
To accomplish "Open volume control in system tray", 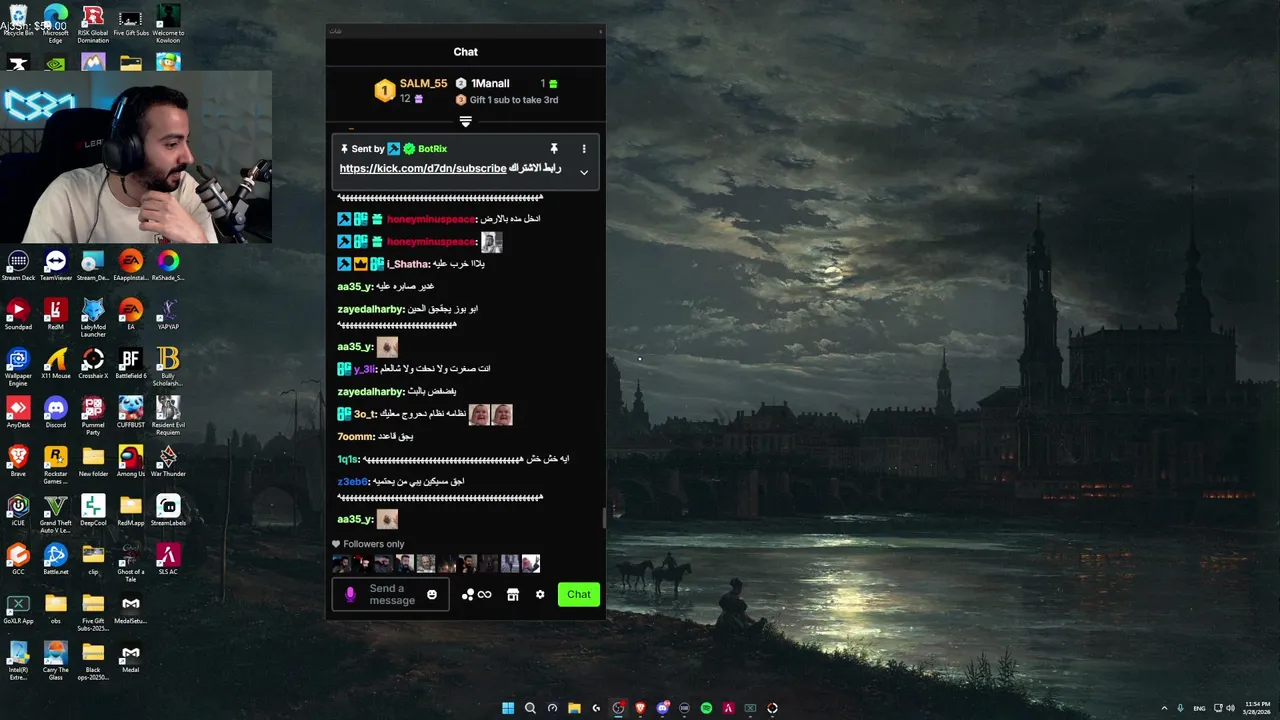I will pyautogui.click(x=1230, y=708).
